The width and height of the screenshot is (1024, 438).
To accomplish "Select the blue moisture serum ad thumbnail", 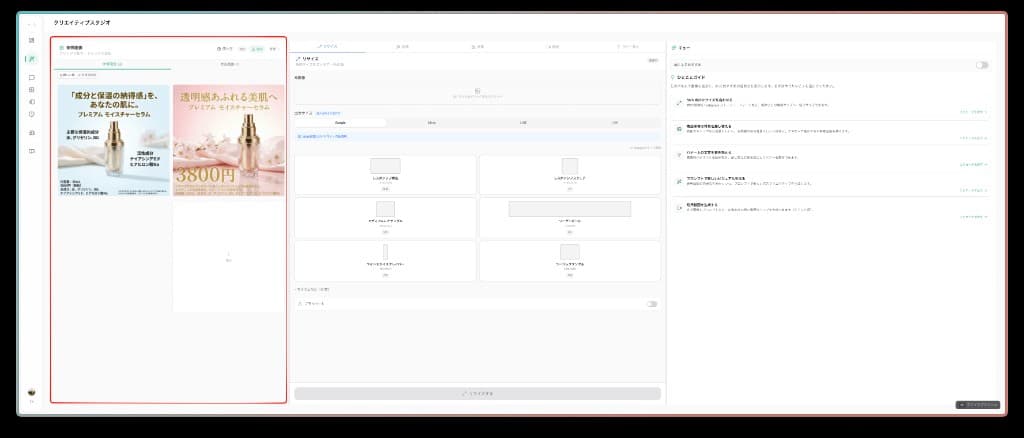I will [x=113, y=140].
